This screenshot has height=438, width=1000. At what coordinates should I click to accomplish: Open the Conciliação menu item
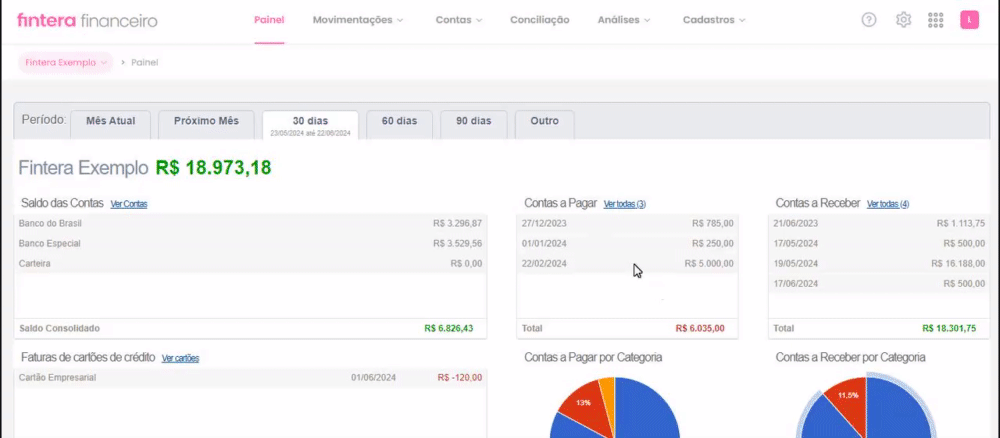(540, 20)
